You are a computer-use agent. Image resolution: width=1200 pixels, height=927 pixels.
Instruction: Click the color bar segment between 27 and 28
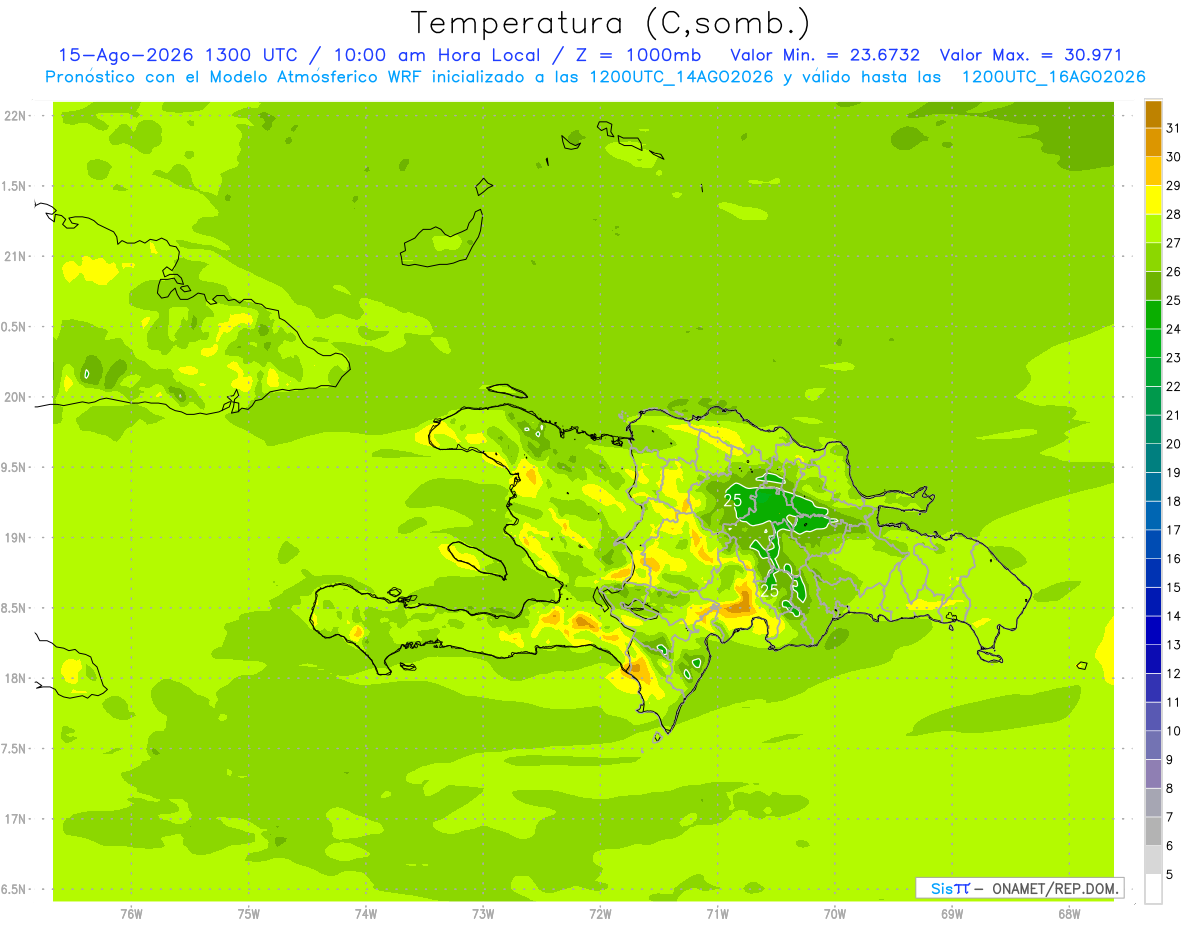1153,229
